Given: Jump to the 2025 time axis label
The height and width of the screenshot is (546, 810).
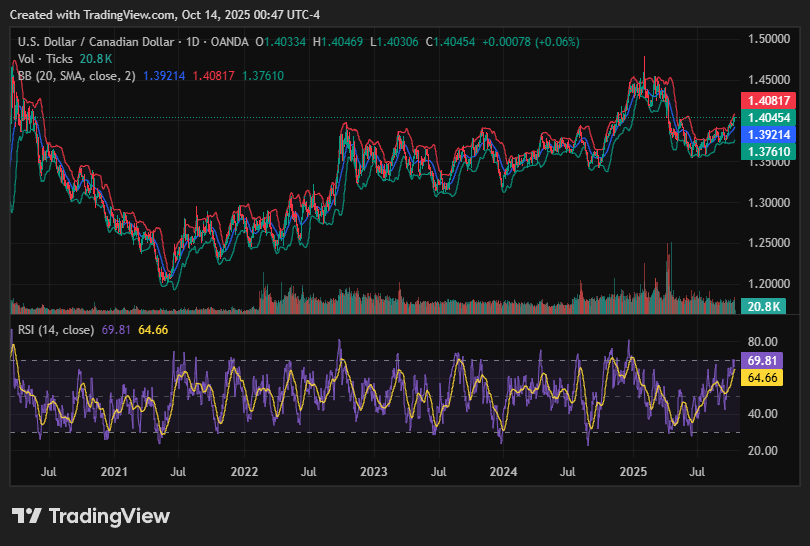Looking at the screenshot, I should tap(633, 471).
